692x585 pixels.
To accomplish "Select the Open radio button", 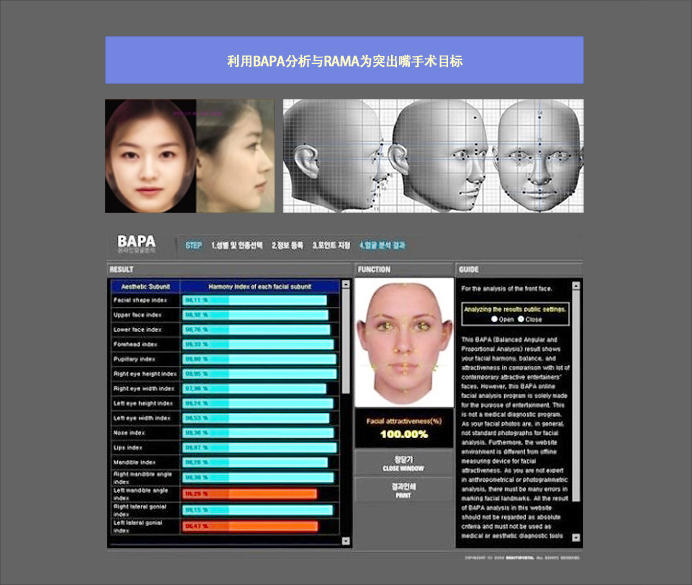I will 494,319.
